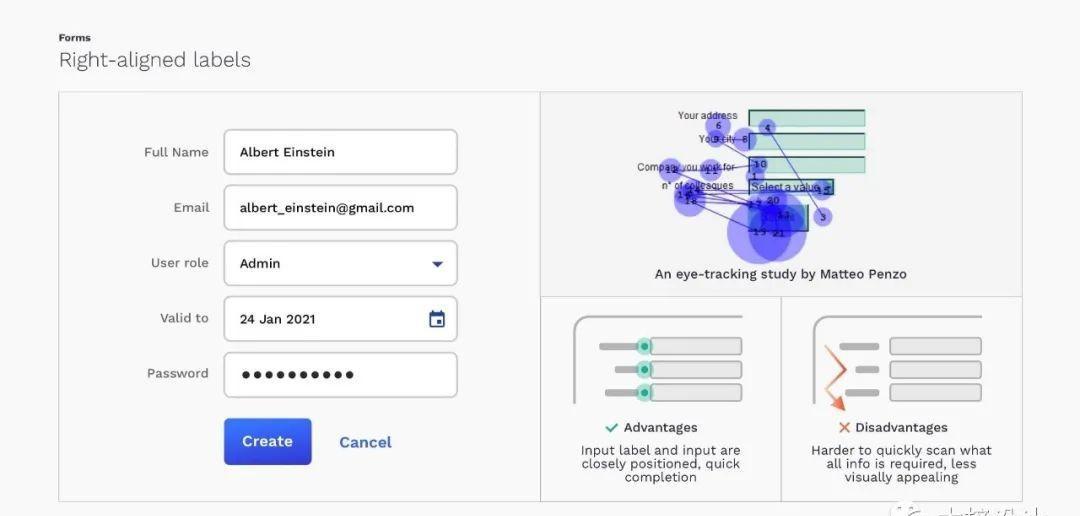This screenshot has width=1080, height=516.
Task: Click the eye-tracking study caption text
Action: pos(780,274)
